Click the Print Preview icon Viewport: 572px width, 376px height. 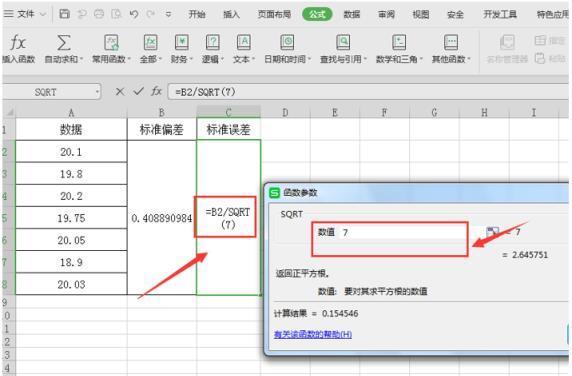point(116,14)
